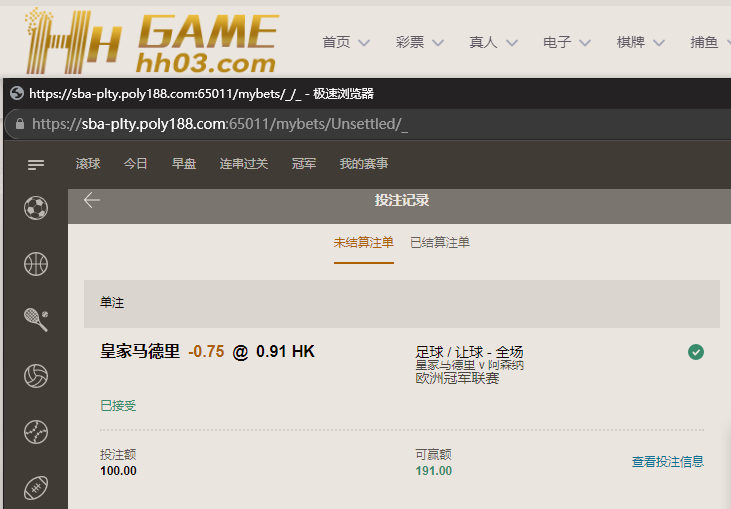Open the hamburger menu icon

tap(36, 164)
